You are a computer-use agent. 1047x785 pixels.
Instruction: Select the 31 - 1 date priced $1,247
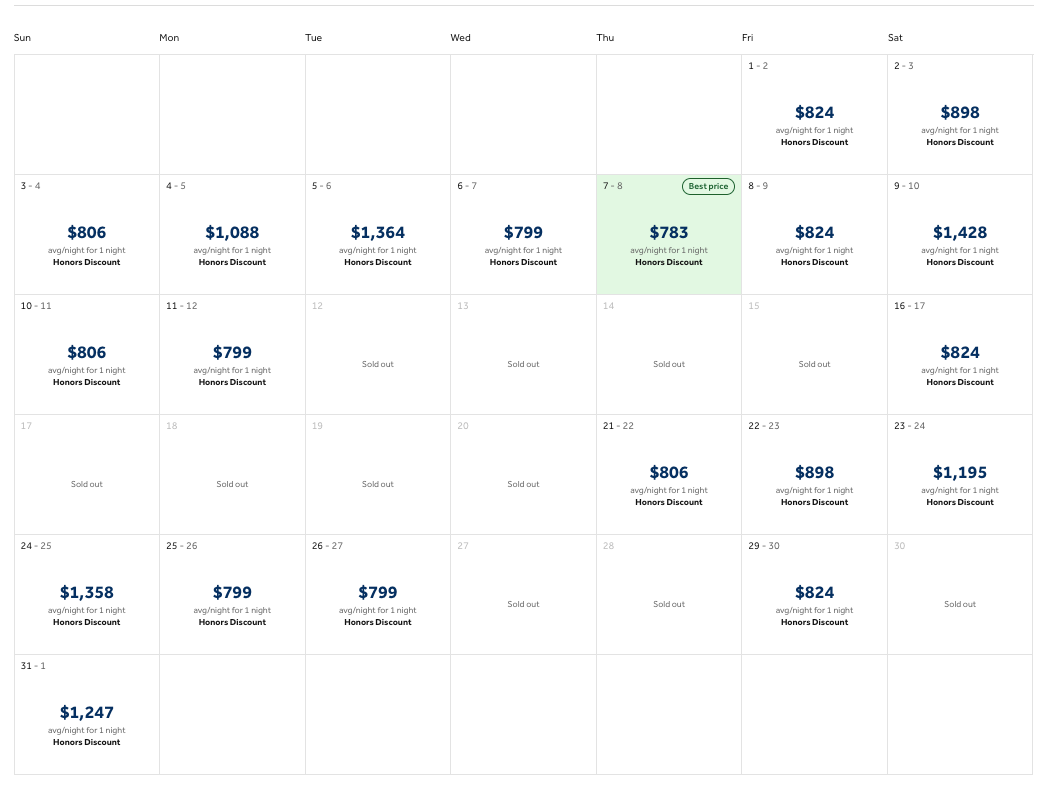[87, 714]
